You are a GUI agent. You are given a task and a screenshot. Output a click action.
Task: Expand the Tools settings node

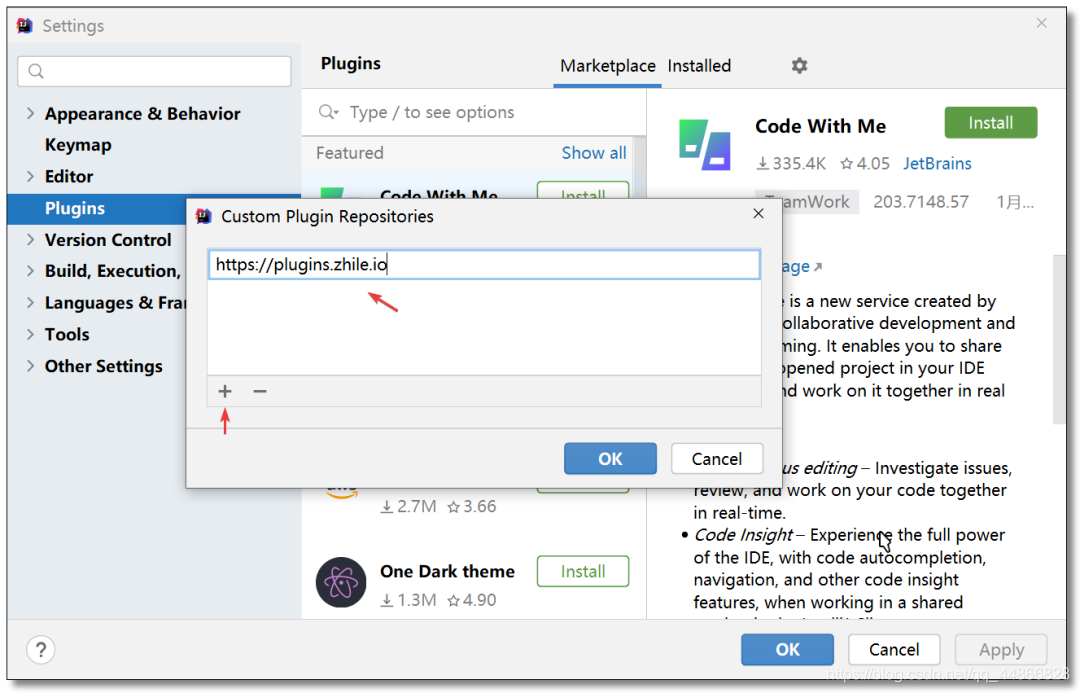(30, 334)
